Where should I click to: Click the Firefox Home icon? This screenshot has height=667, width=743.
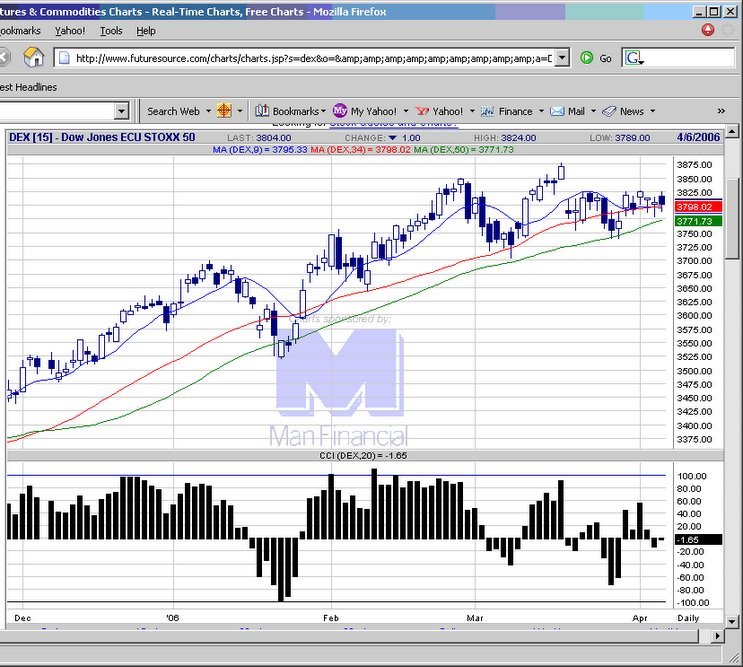click(33, 58)
